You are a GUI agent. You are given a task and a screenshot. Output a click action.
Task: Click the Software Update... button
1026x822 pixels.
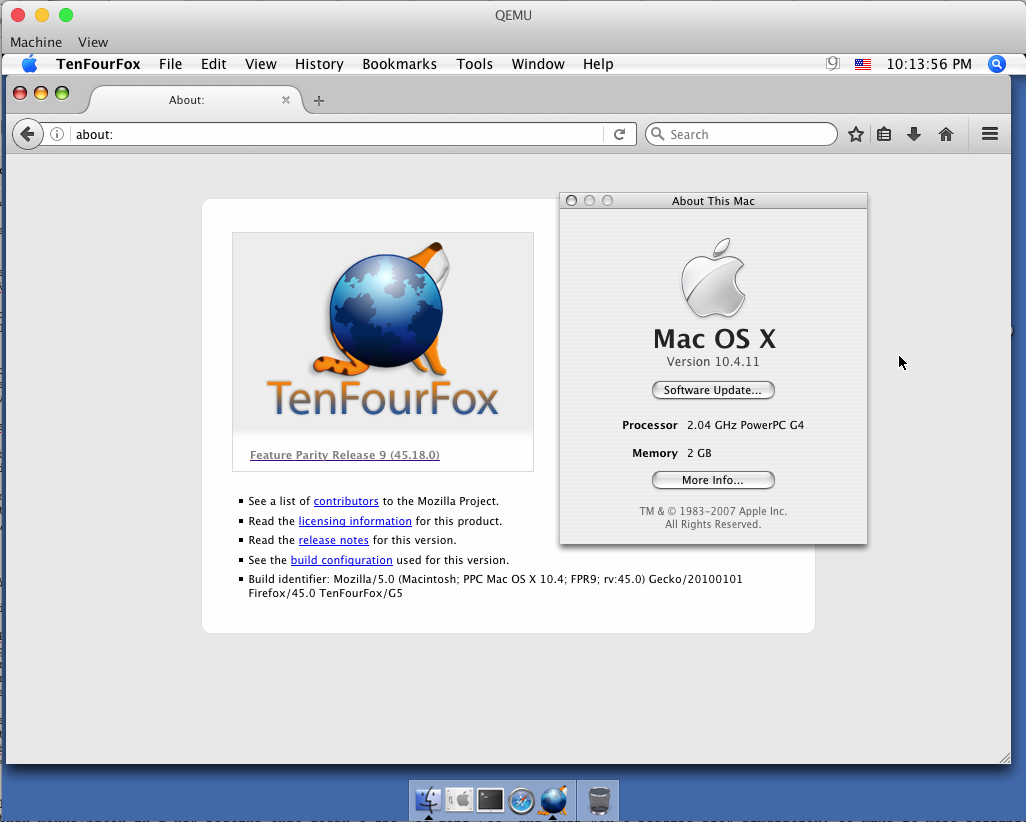point(713,390)
